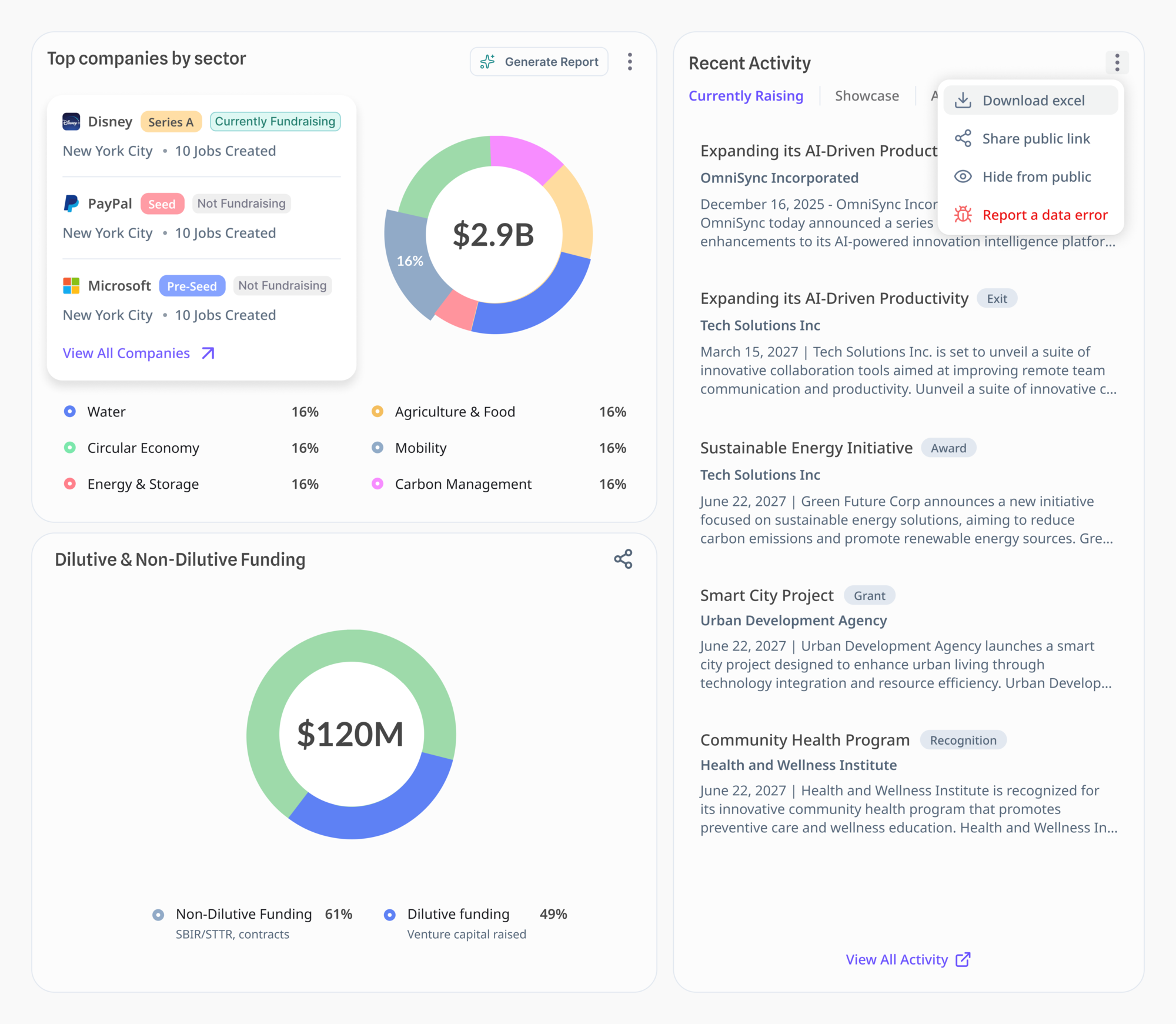Click the Disney logo icon
The height and width of the screenshot is (1024, 1176).
click(x=71, y=122)
